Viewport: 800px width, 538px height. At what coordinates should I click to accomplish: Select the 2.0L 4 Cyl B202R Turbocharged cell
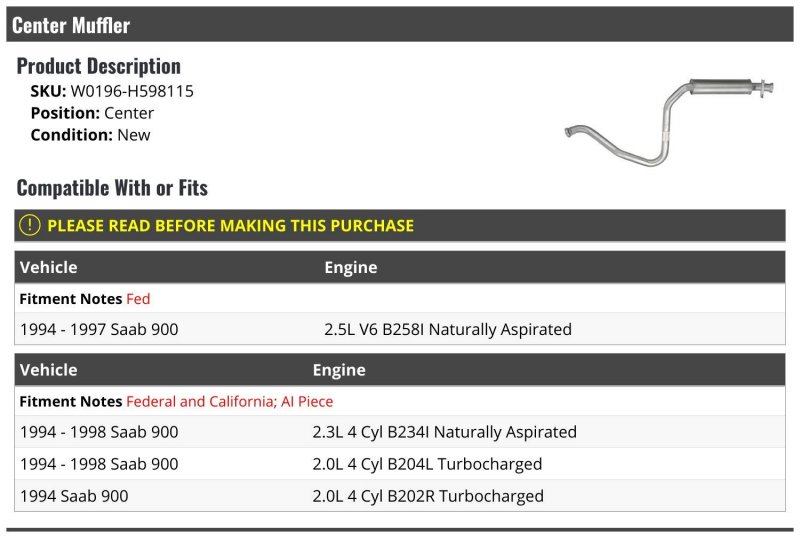click(x=428, y=496)
